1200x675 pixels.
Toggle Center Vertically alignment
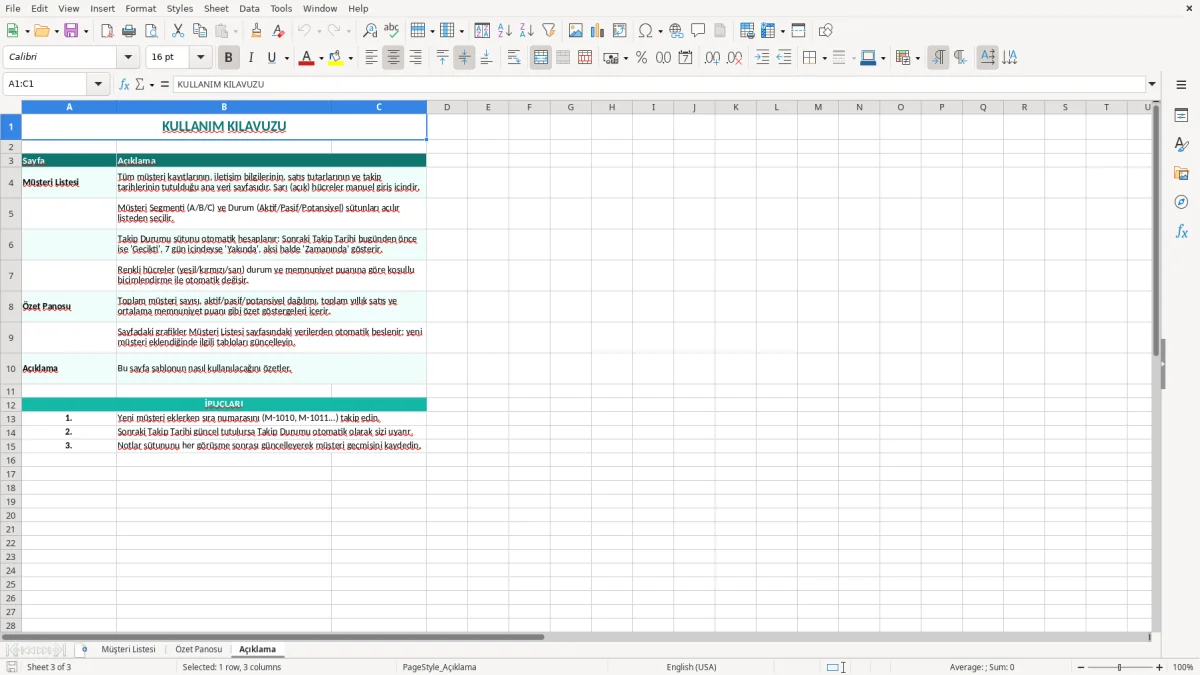pos(464,58)
